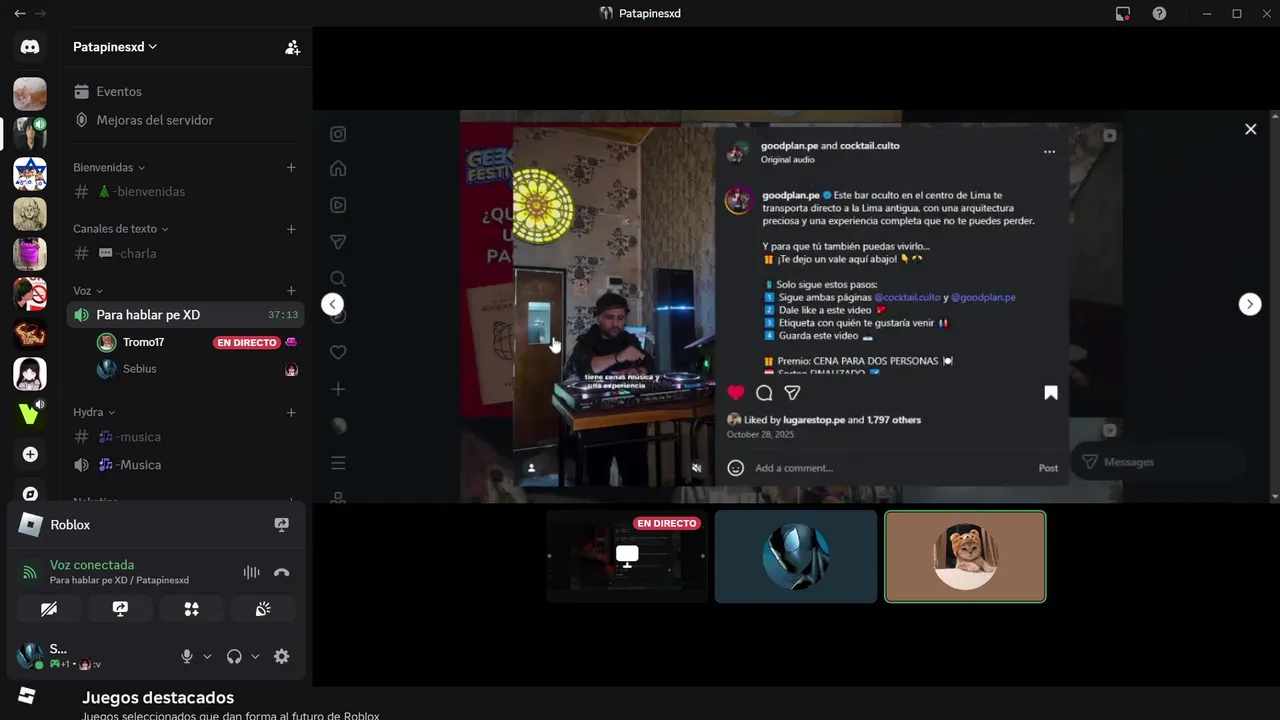The image size is (1280, 720).
Task: Go to previous stream with left arrow
Action: point(333,304)
